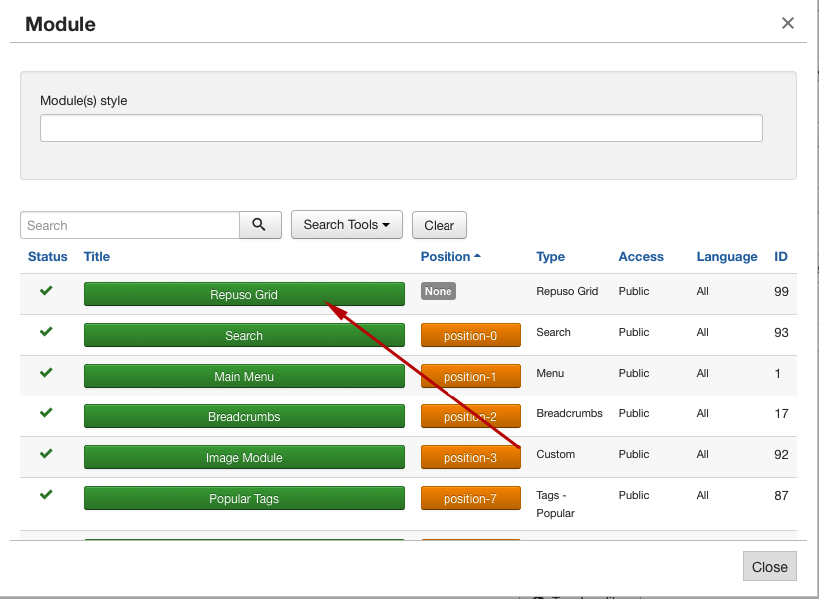819x599 pixels.
Task: Click the position-1 badge
Action: point(471,376)
